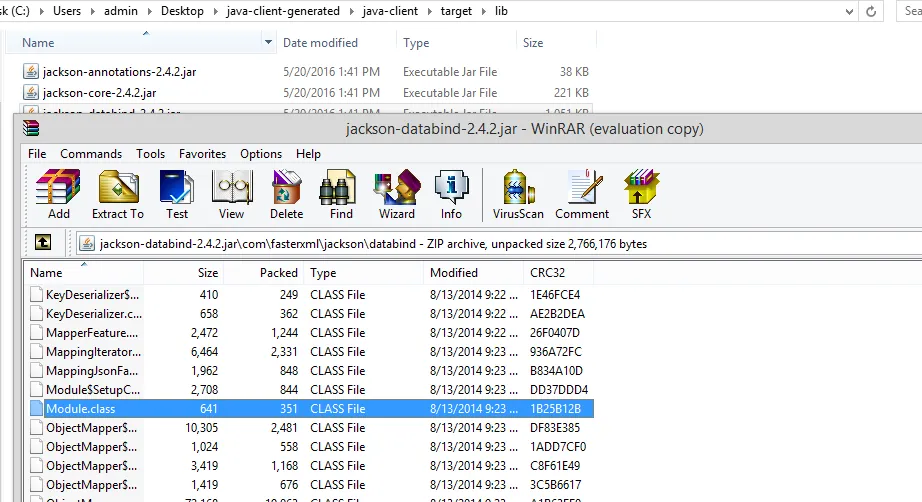
Task: Expand chevron after Users in breadcrumb
Action: pyautogui.click(x=92, y=11)
